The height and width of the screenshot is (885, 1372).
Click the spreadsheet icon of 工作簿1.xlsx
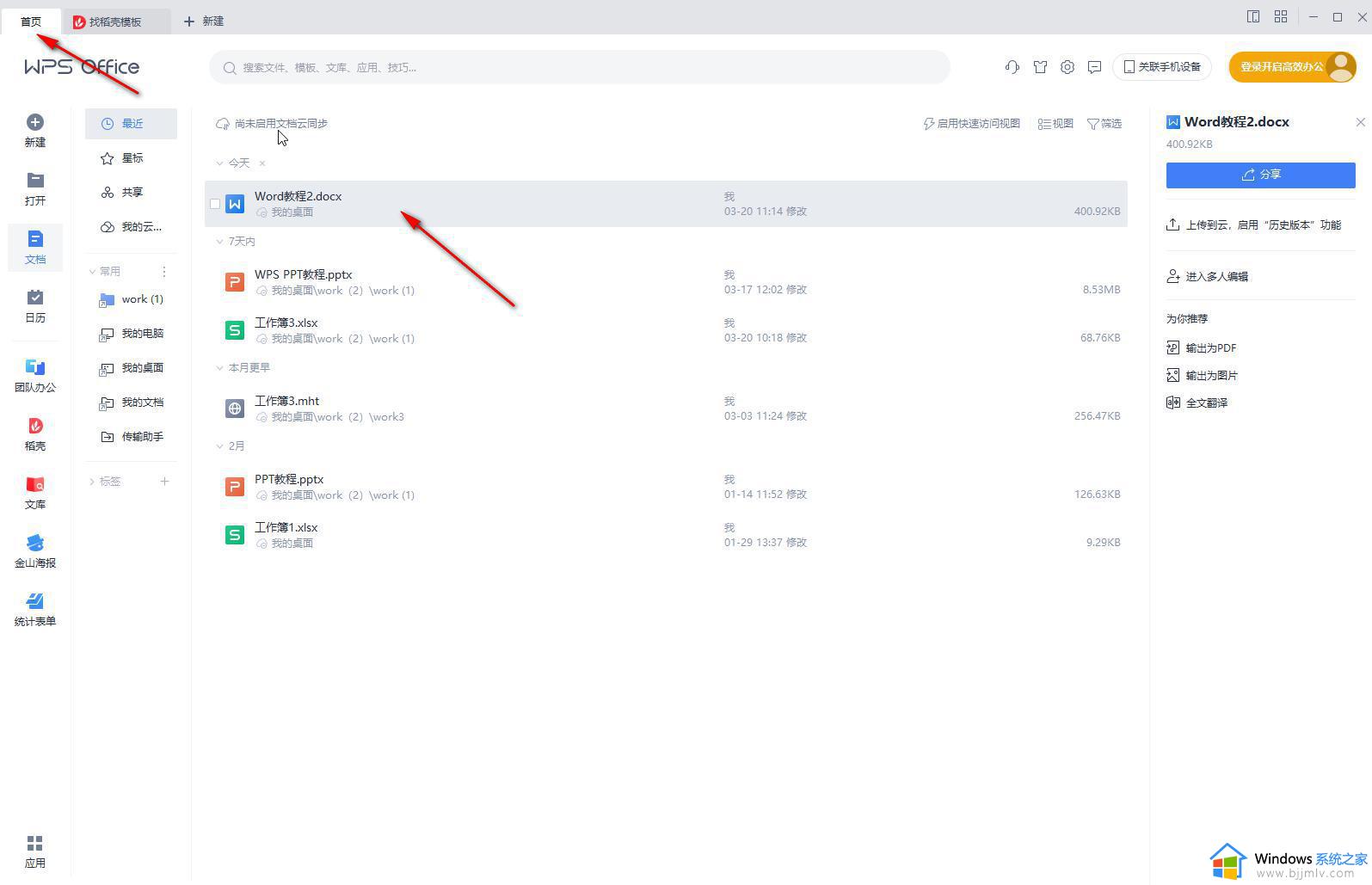tap(235, 535)
